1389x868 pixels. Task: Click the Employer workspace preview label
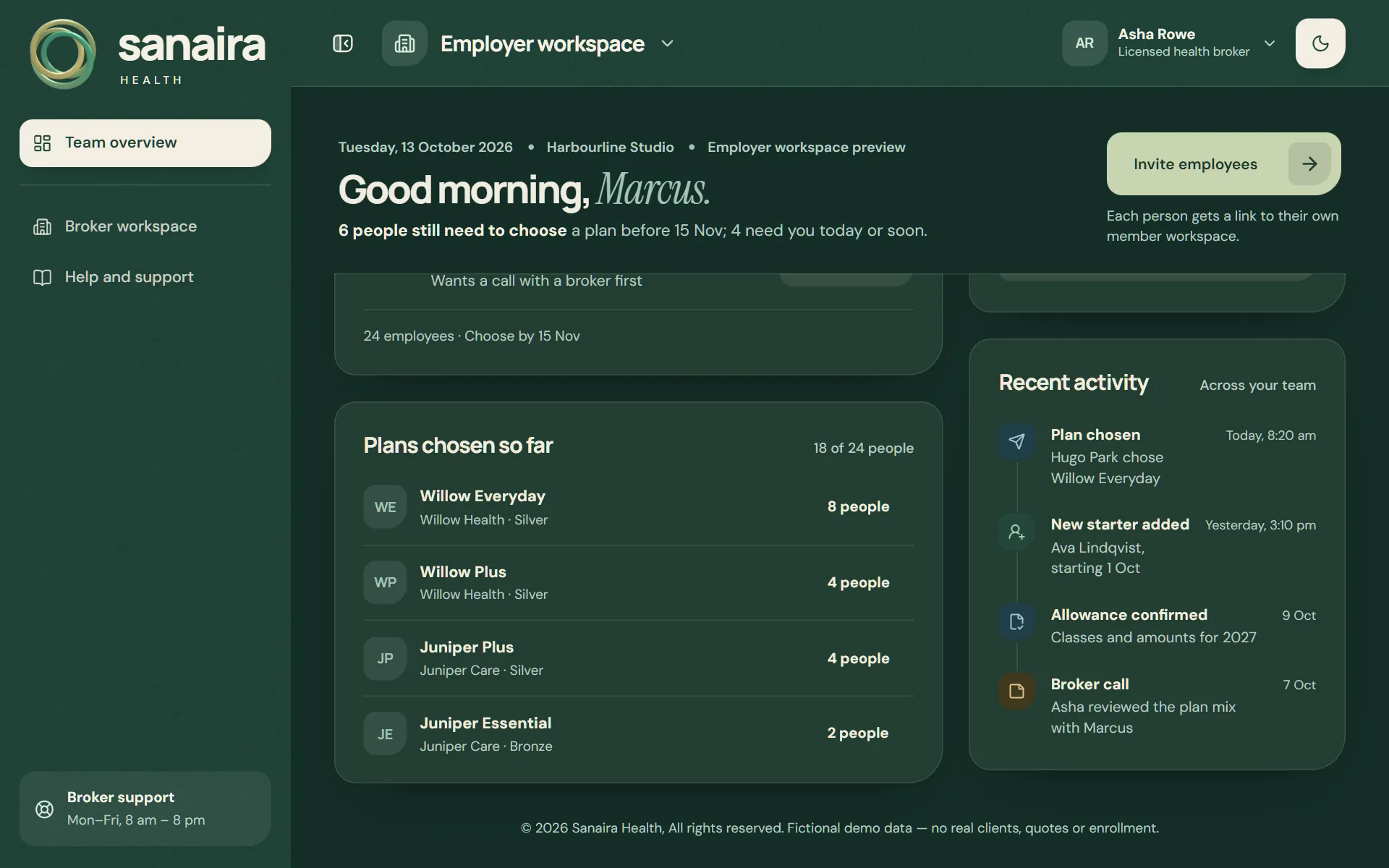point(806,147)
